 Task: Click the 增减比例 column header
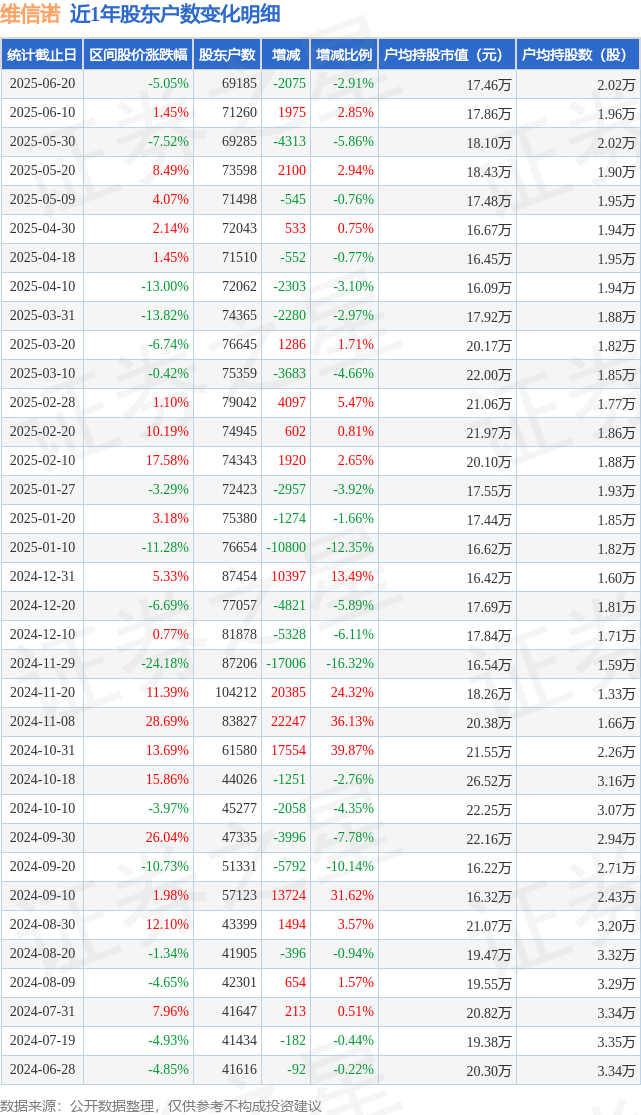pyautogui.click(x=344, y=55)
